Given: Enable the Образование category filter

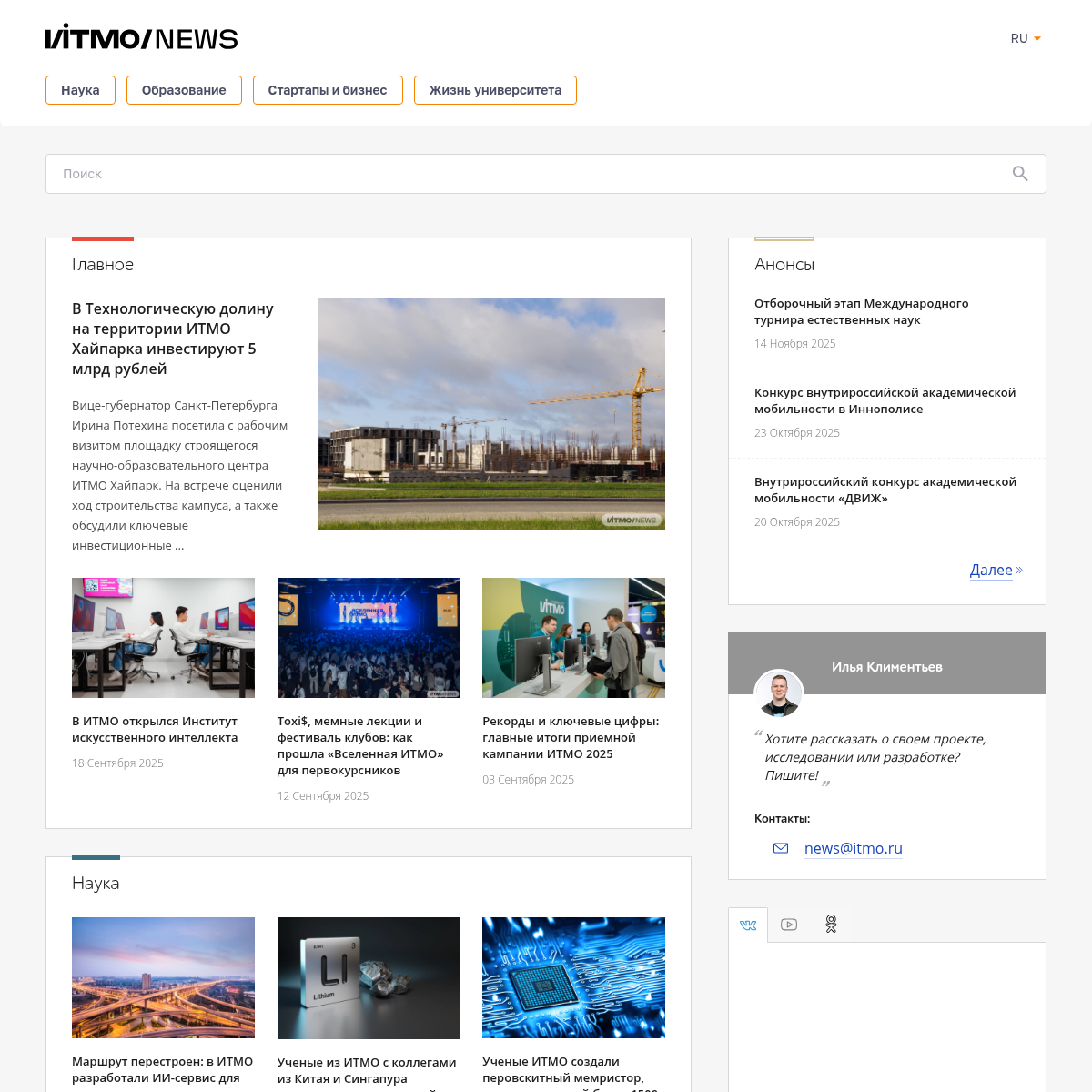Looking at the screenshot, I should (184, 90).
